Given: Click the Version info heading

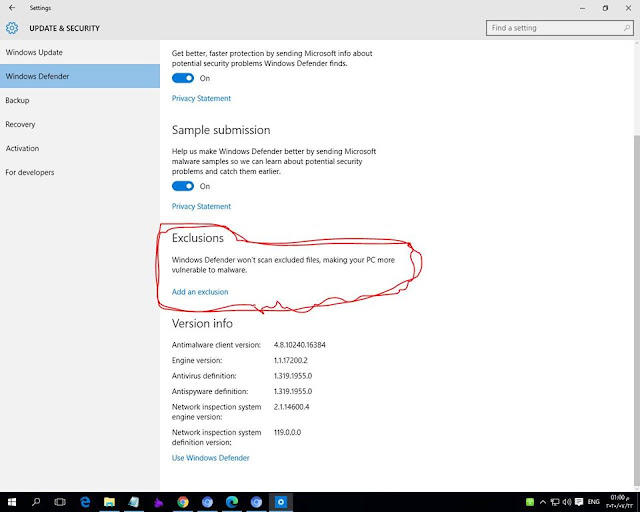Looking at the screenshot, I should coord(202,323).
